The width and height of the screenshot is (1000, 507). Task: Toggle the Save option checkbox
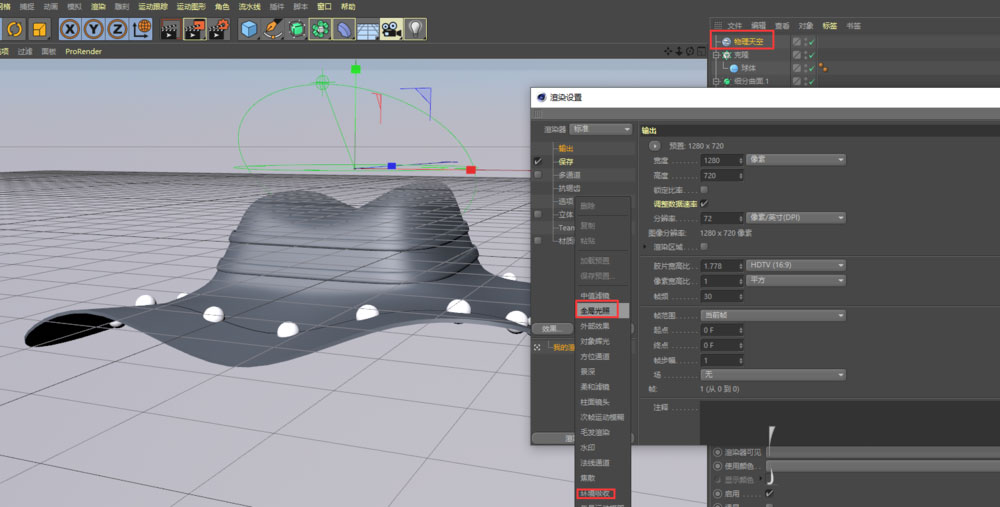pos(538,161)
